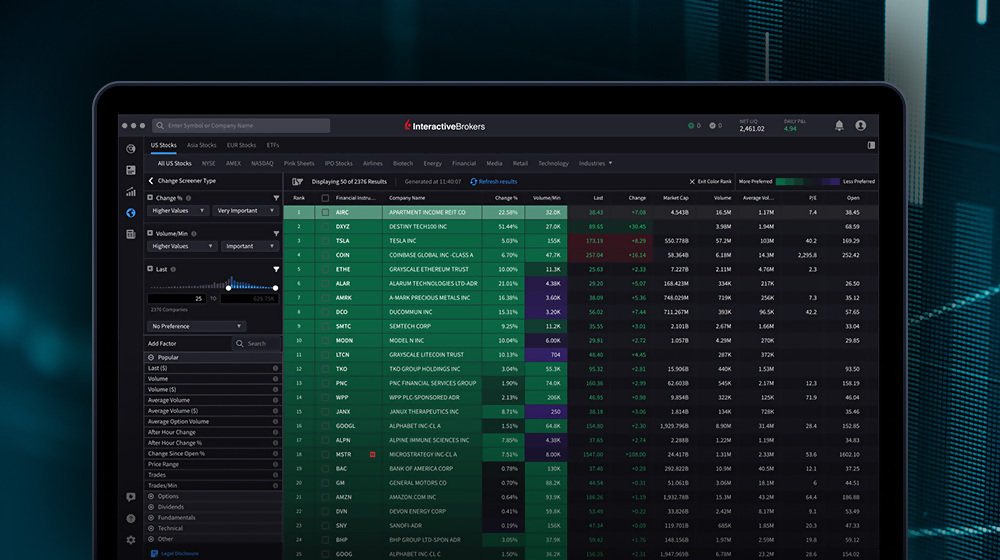Image resolution: width=1000 pixels, height=560 pixels.
Task: Open the 'No Preference' dropdown
Action: pos(197,326)
